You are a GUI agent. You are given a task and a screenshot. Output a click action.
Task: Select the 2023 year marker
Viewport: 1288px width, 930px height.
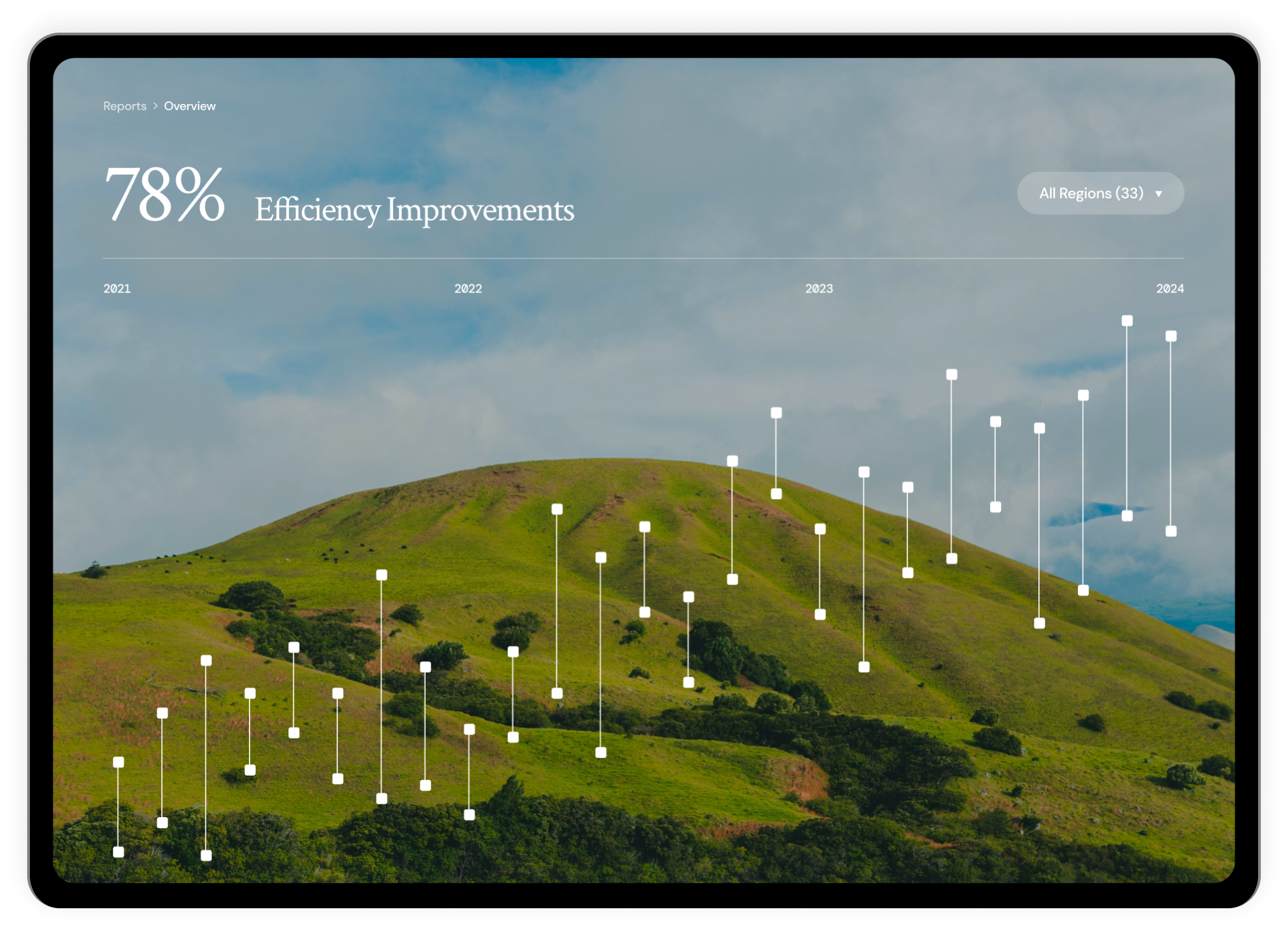[819, 289]
